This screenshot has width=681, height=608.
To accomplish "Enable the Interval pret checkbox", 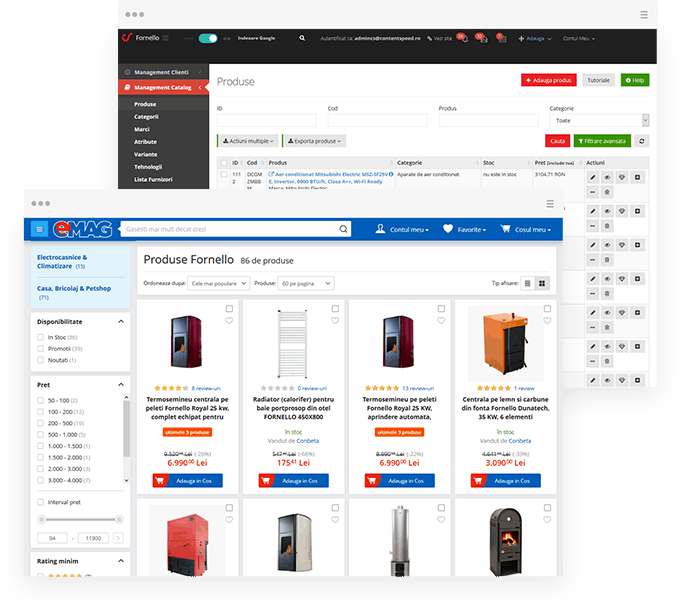I will [41, 502].
